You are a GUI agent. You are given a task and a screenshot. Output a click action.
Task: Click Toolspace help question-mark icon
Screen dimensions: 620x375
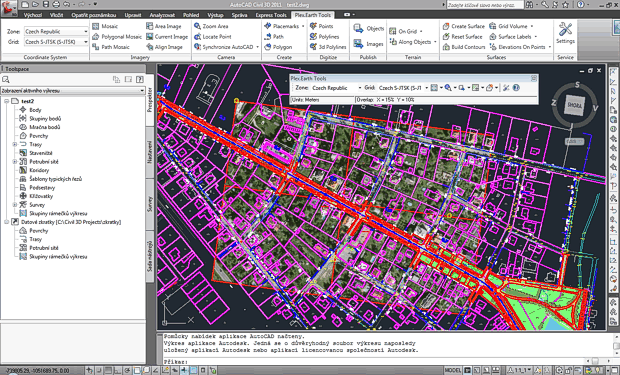140,80
